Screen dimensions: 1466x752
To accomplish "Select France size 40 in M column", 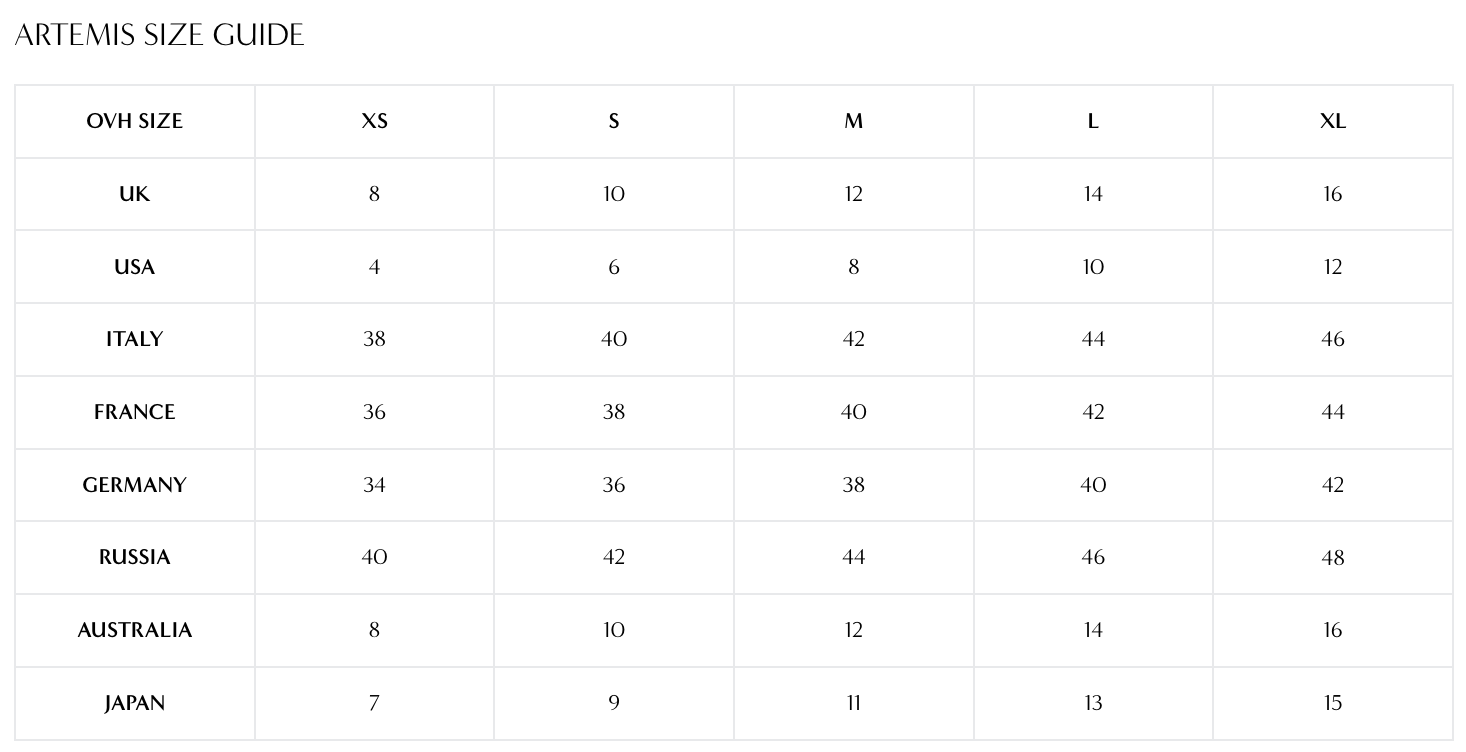I will pos(853,412).
